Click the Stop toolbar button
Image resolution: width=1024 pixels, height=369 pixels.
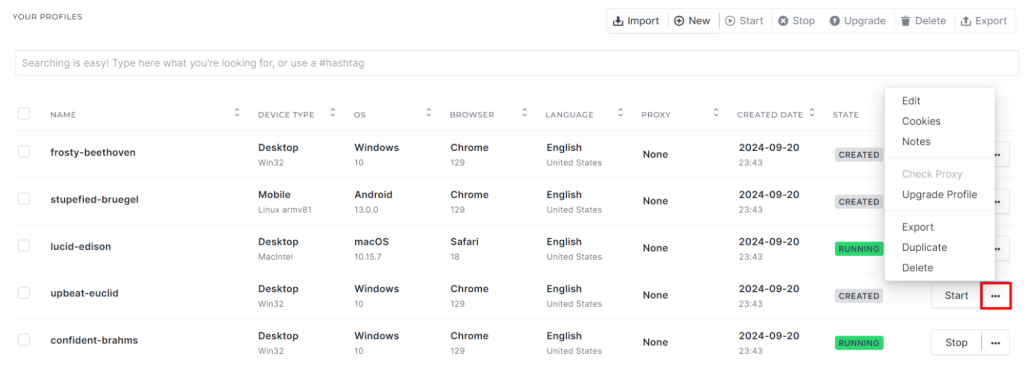pyautogui.click(x=796, y=21)
